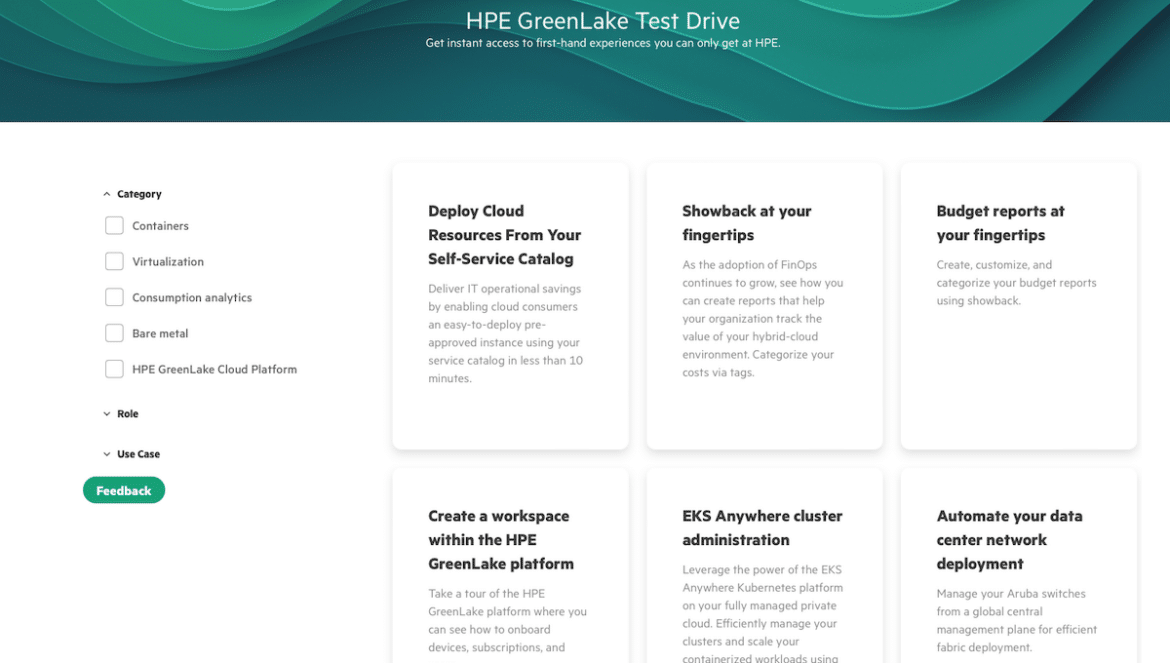Click the 'Take a tour of the HPE' description

(x=507, y=620)
